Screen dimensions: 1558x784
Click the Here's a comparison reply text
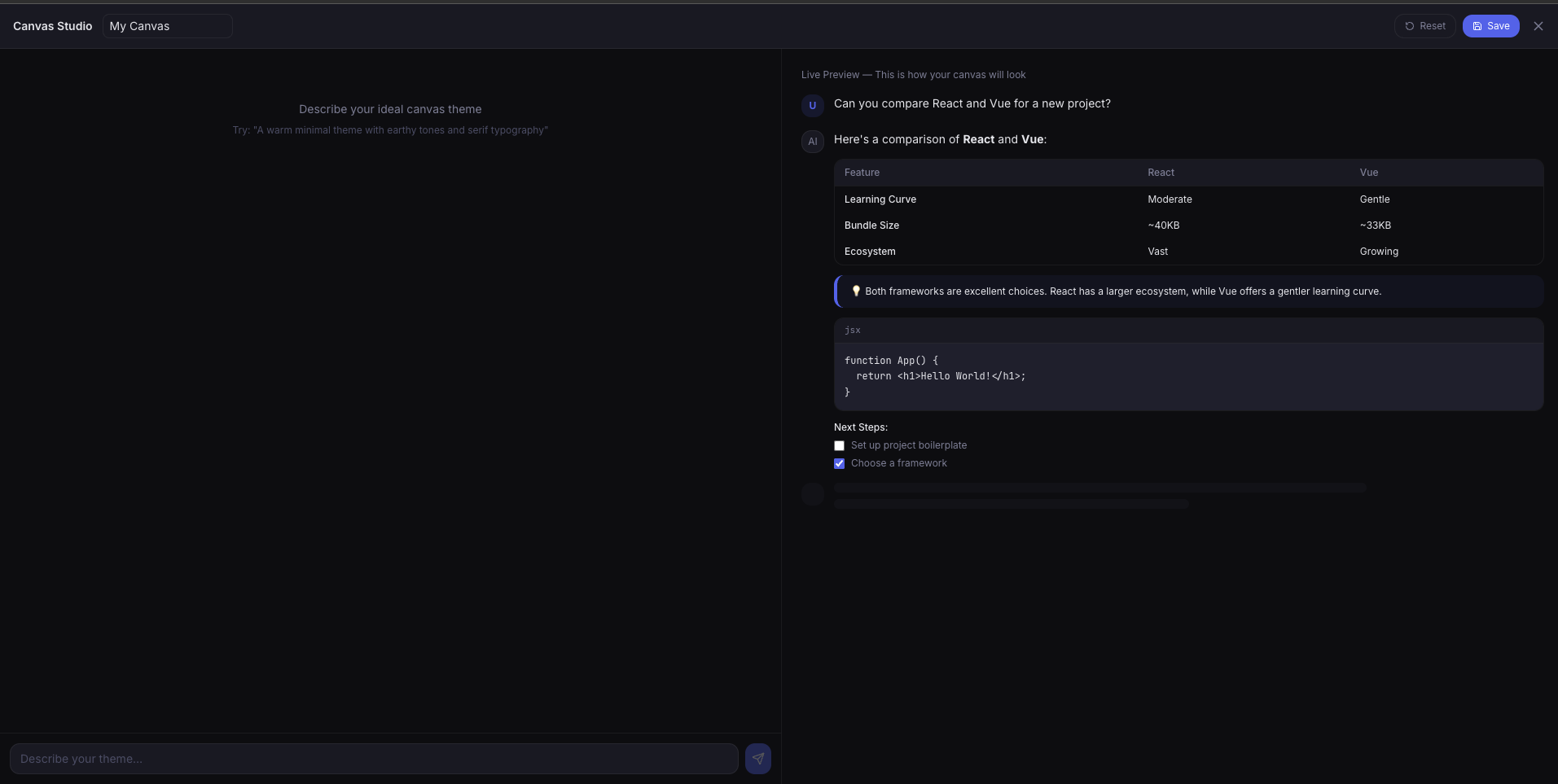point(940,139)
